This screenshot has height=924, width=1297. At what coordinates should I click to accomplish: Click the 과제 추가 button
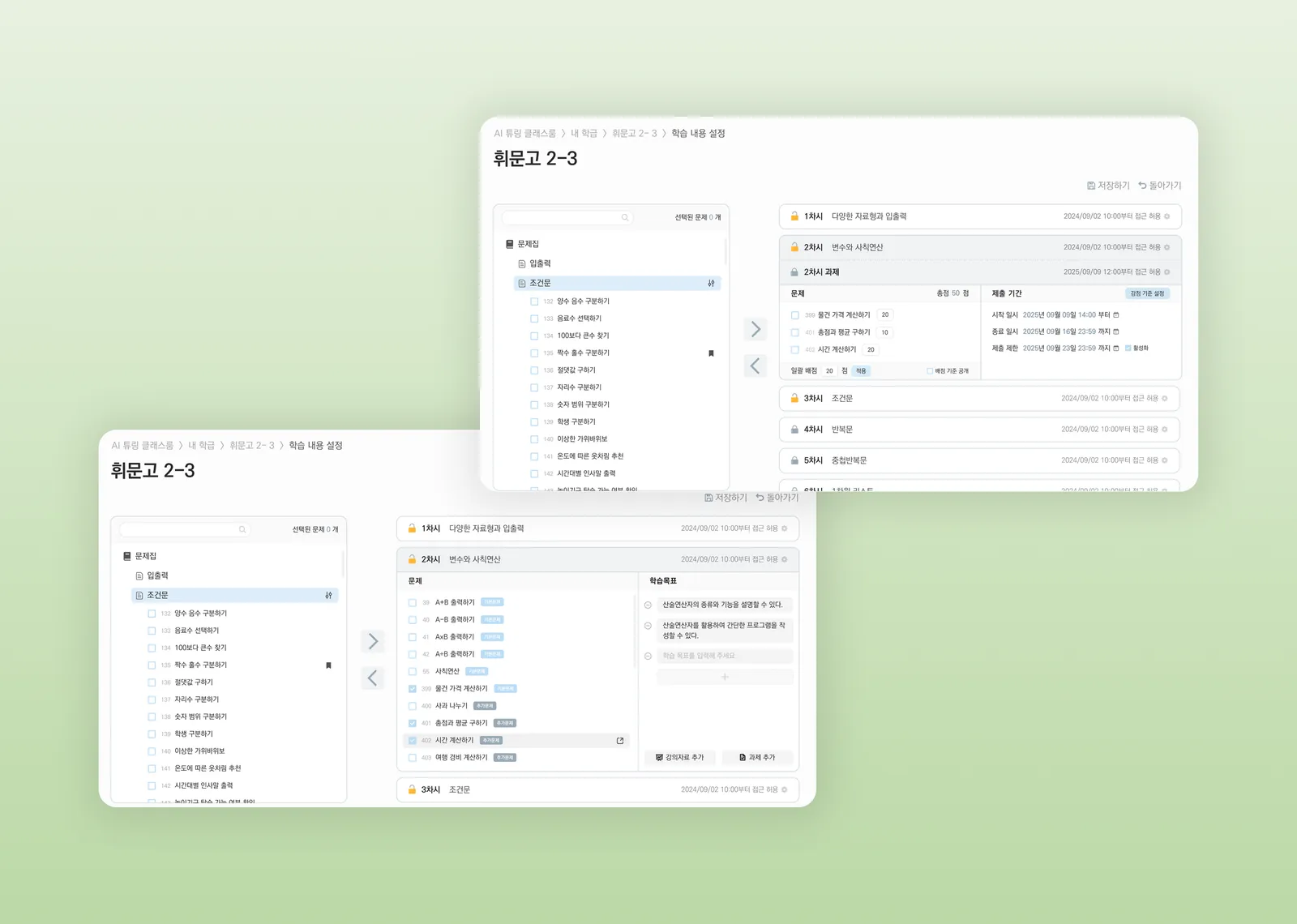pos(757,758)
